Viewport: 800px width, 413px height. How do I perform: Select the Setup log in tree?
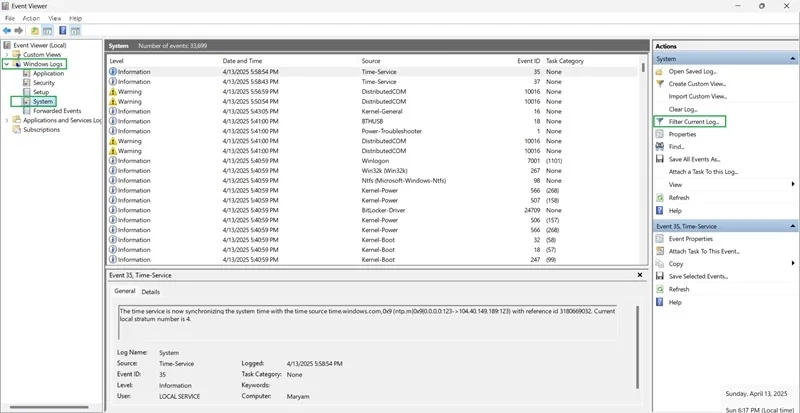pyautogui.click(x=41, y=92)
